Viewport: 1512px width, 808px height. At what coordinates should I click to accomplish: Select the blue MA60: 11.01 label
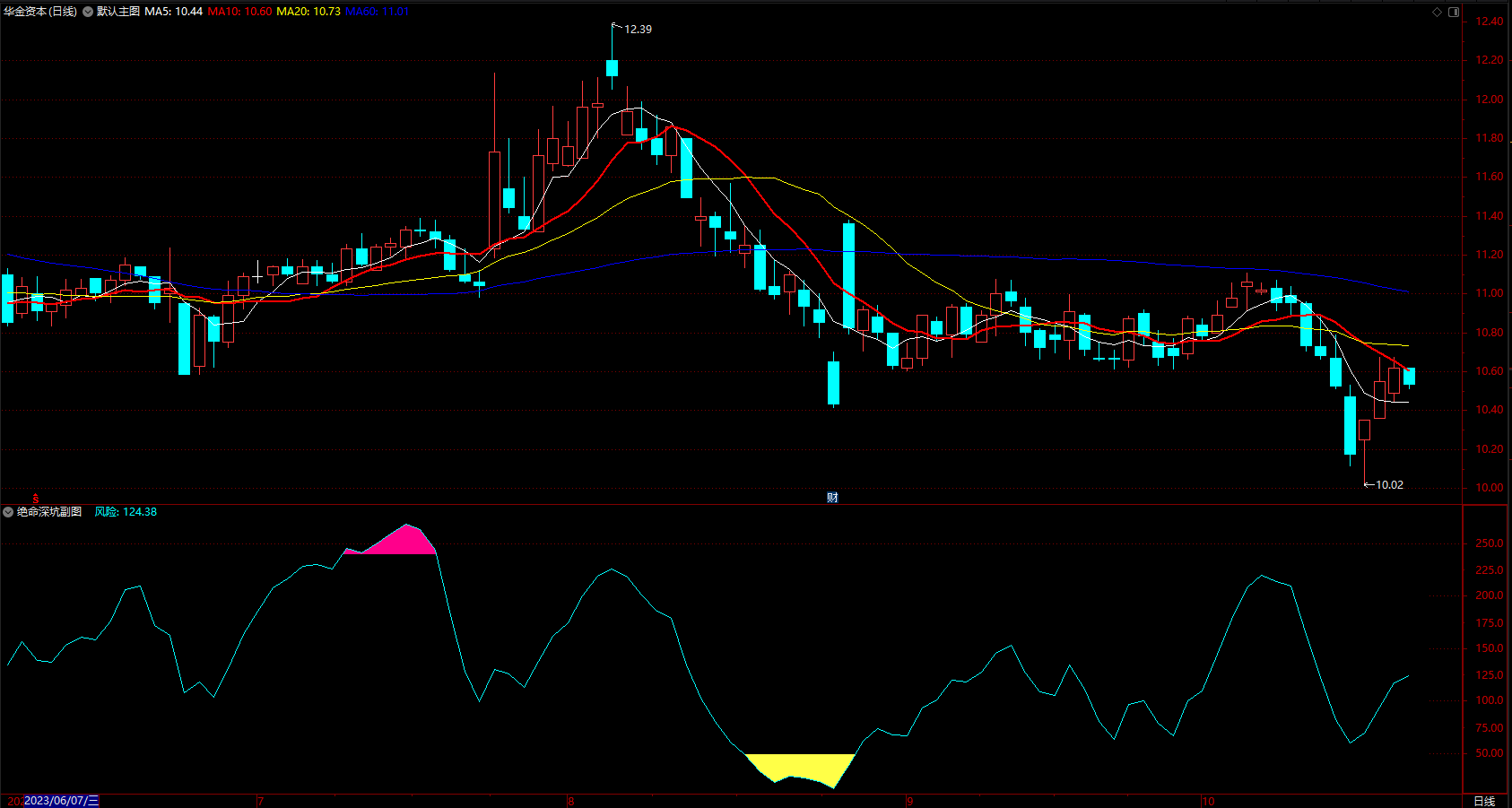pos(377,12)
